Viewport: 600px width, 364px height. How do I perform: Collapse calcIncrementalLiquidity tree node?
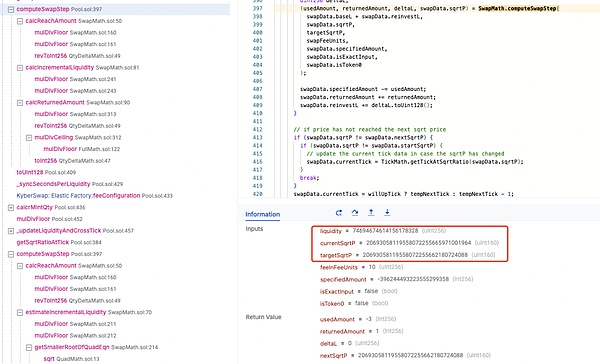[20, 68]
